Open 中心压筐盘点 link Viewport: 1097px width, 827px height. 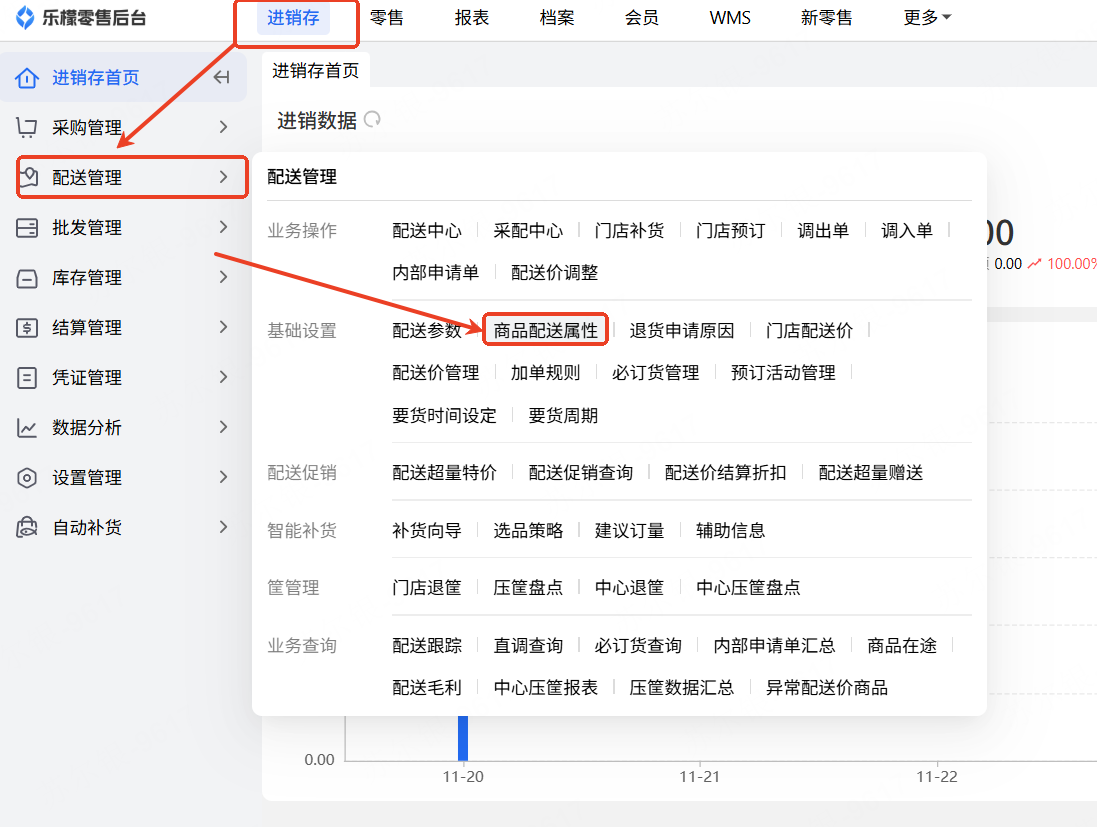point(748,587)
